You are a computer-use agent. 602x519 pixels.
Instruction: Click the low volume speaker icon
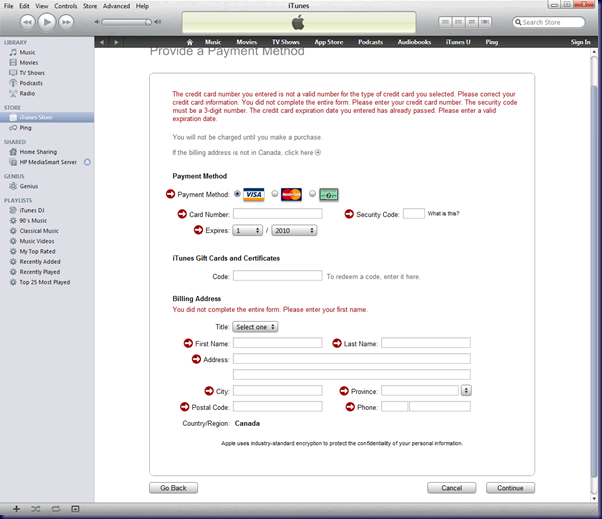(97, 22)
